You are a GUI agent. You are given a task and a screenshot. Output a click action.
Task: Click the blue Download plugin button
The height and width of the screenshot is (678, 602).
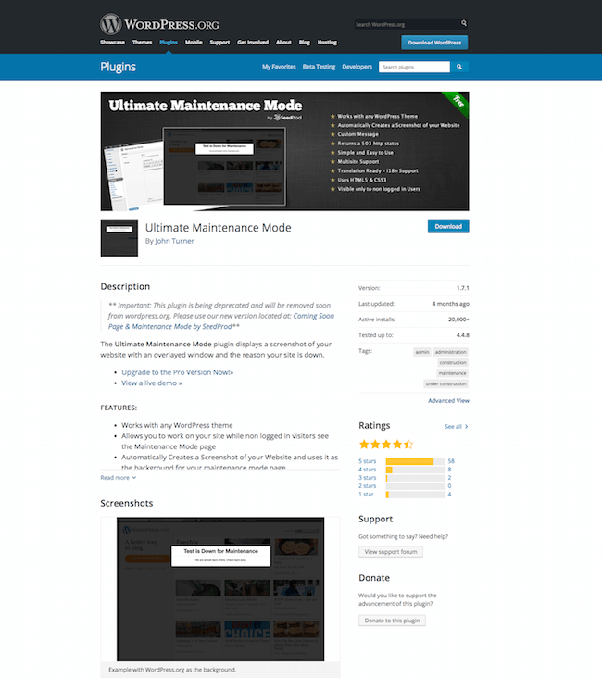coord(448,226)
